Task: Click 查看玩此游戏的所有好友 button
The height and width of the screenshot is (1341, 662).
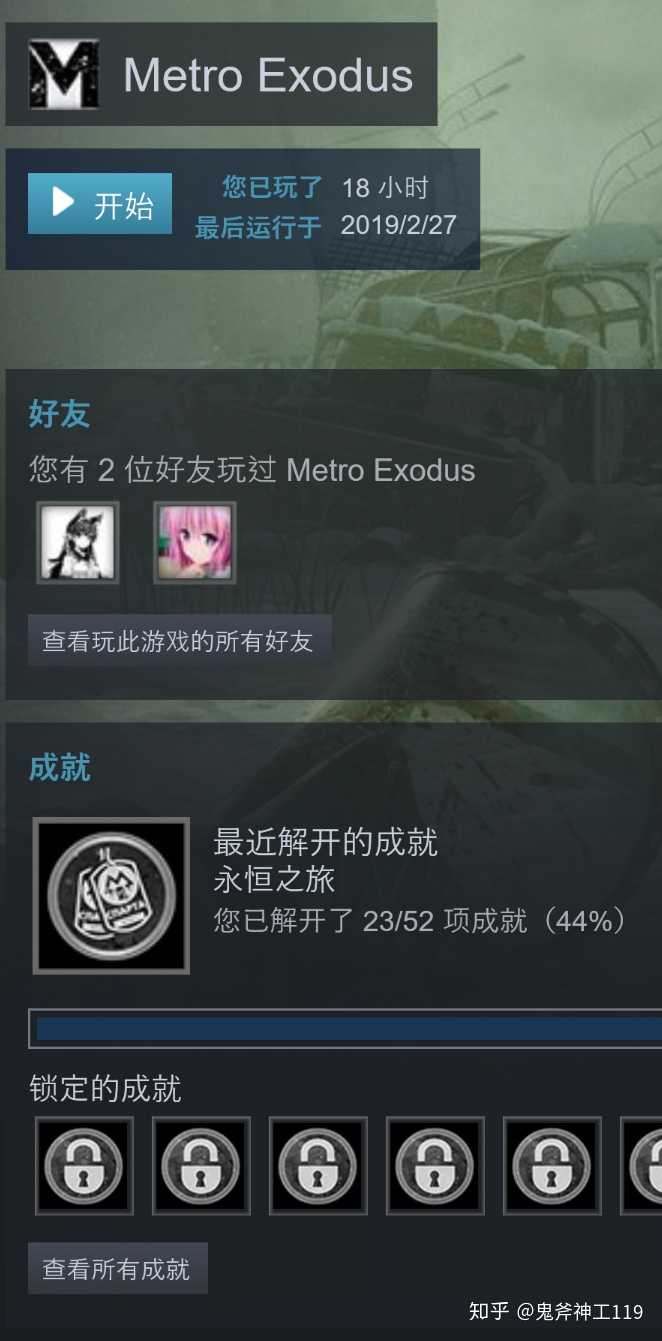Action: click(x=179, y=641)
